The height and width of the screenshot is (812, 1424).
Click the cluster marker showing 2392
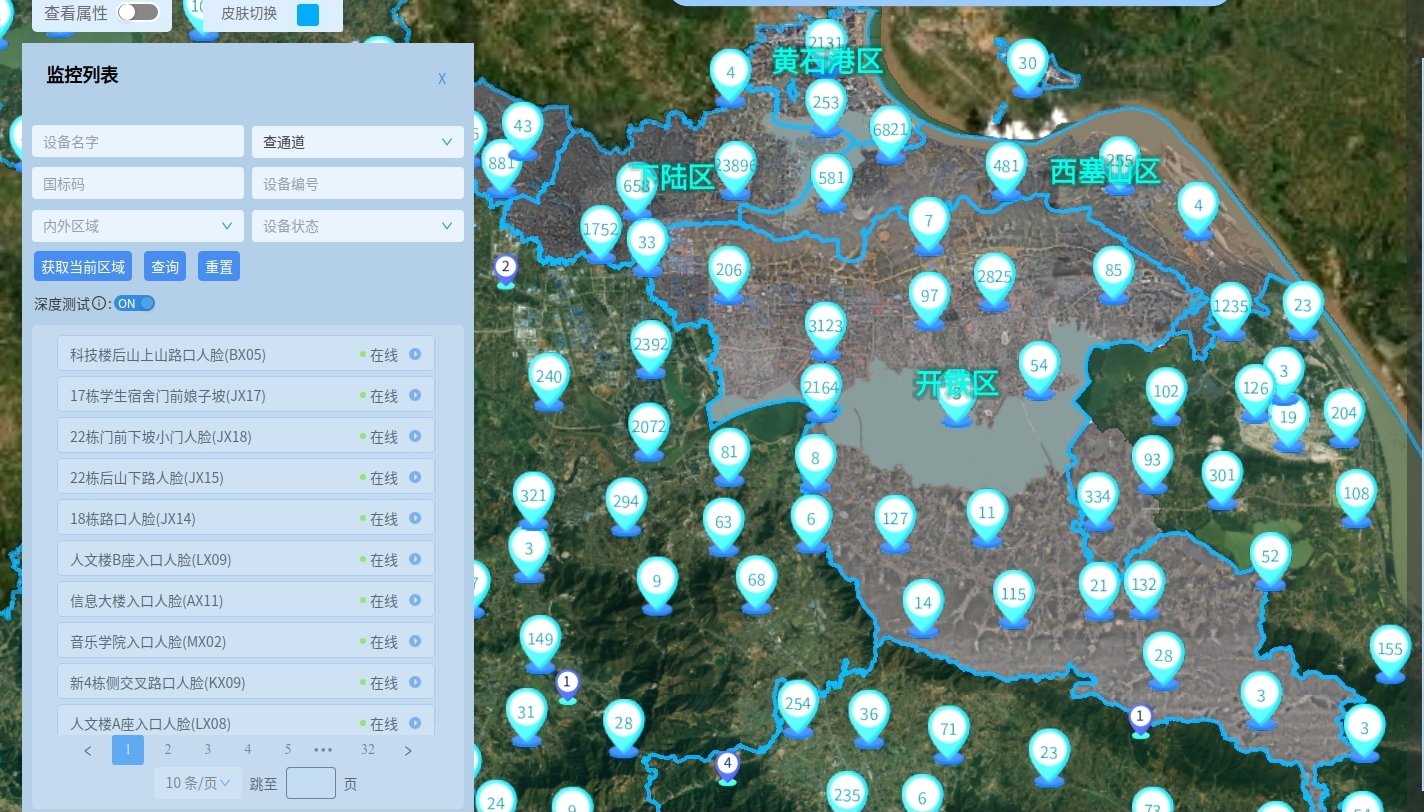coord(650,348)
